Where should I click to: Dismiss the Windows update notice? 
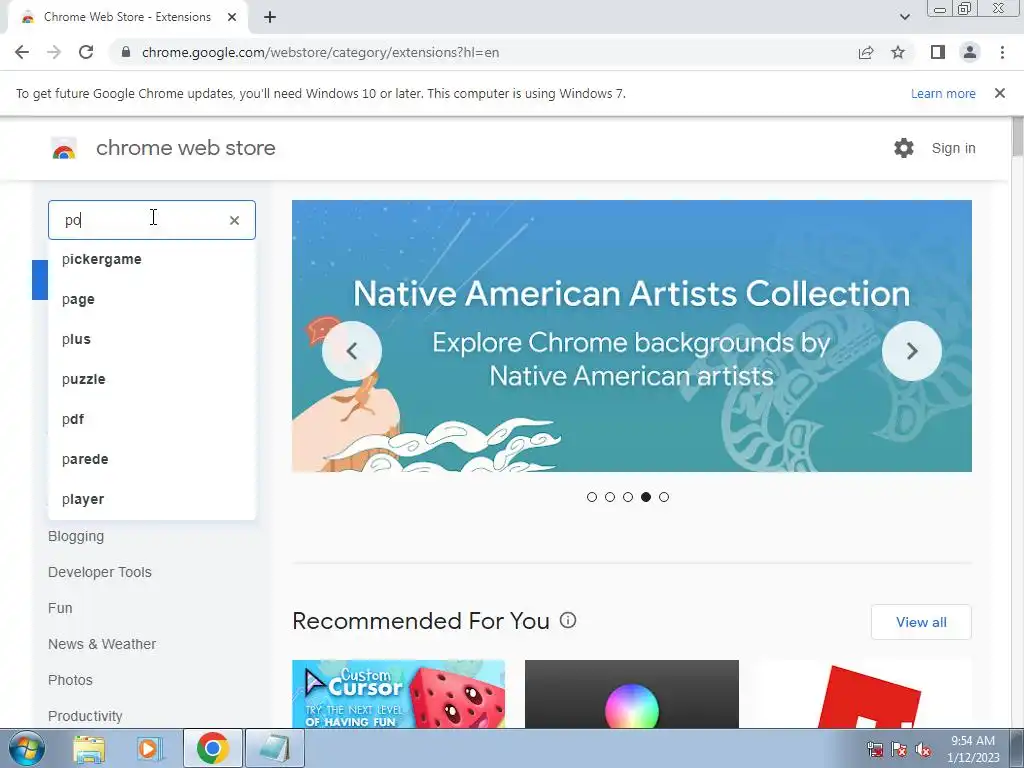coord(1000,93)
